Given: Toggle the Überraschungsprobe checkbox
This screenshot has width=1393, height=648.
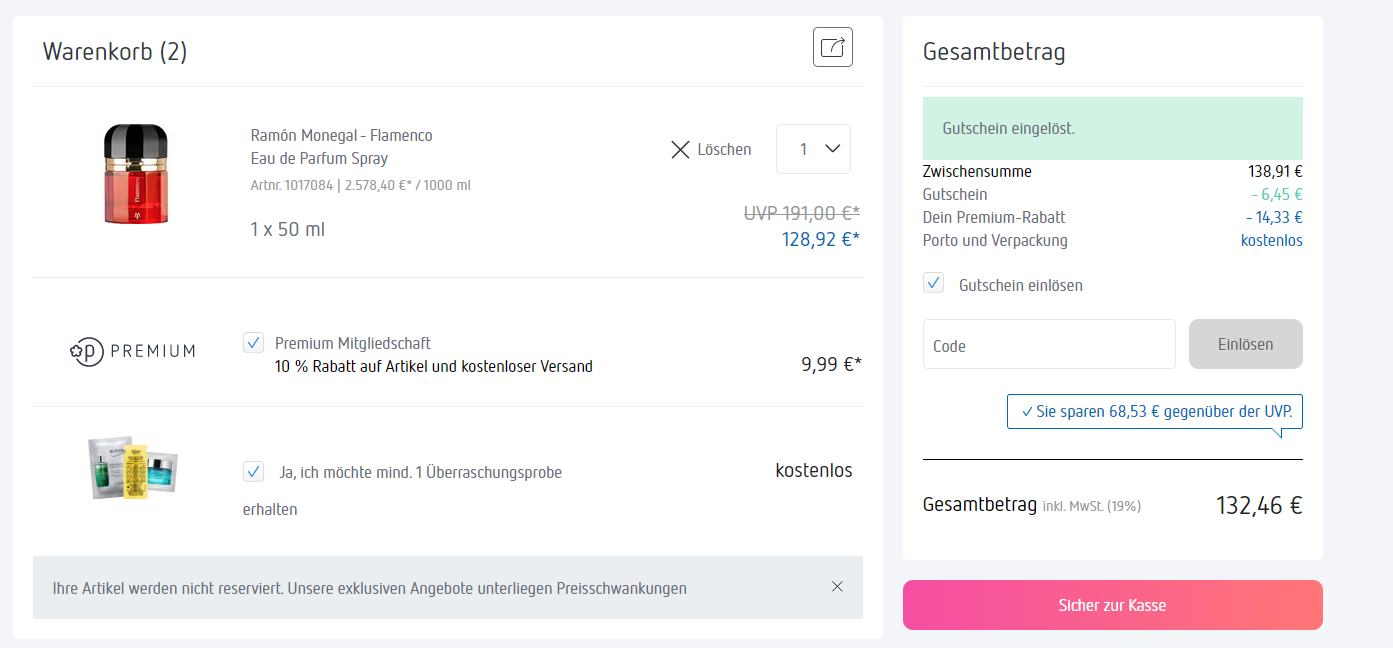Looking at the screenshot, I should (254, 471).
